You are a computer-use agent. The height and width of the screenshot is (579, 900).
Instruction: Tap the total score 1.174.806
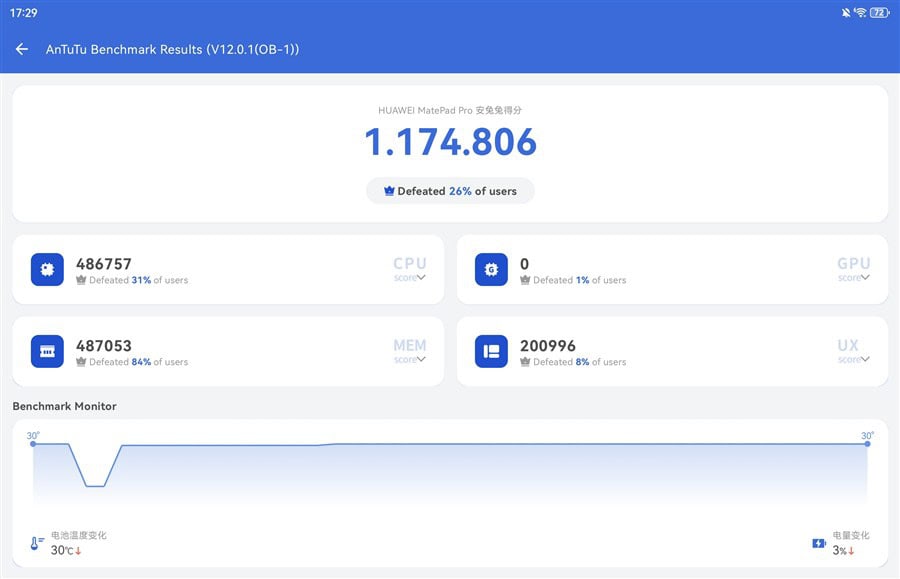(x=451, y=142)
